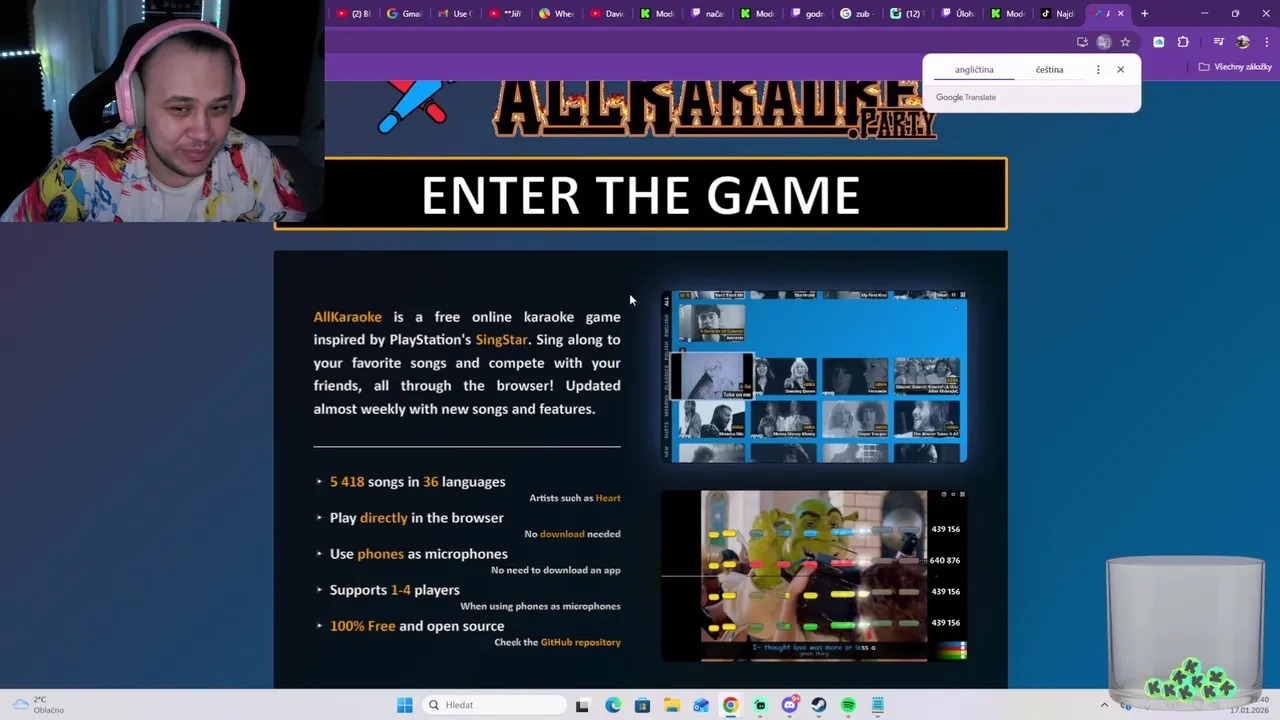Switch to the 'Use C' Gmail tab
Viewport: 1280px width, 720px height.
point(454,13)
